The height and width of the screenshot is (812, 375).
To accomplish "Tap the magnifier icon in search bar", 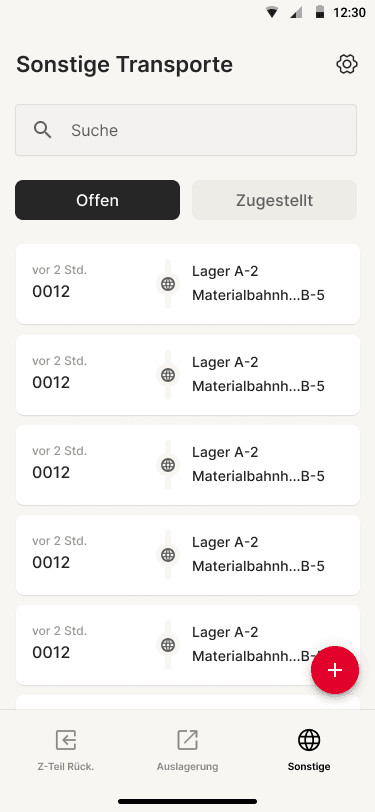I will coord(42,130).
